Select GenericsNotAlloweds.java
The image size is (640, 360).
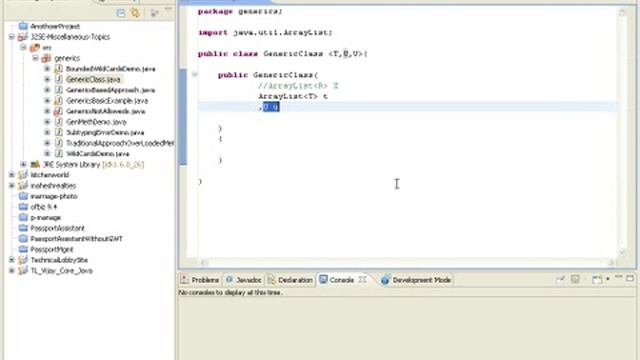pyautogui.click(x=106, y=111)
